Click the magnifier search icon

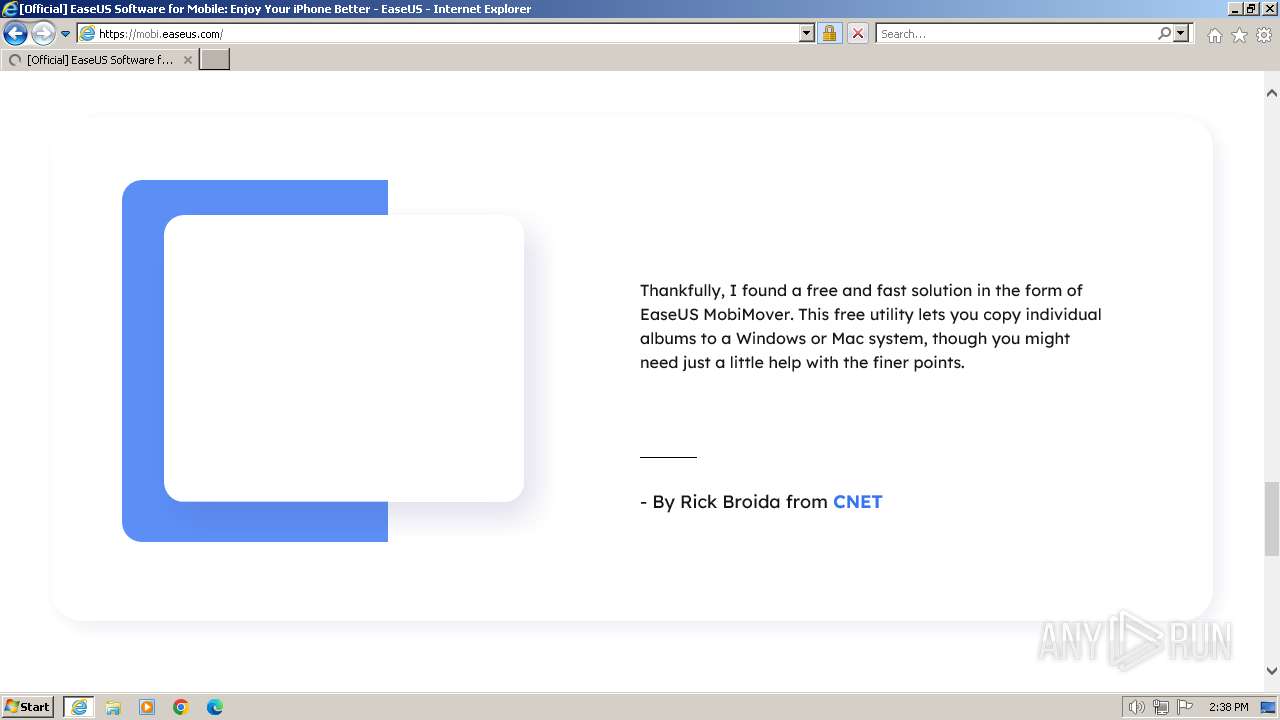click(x=1164, y=34)
